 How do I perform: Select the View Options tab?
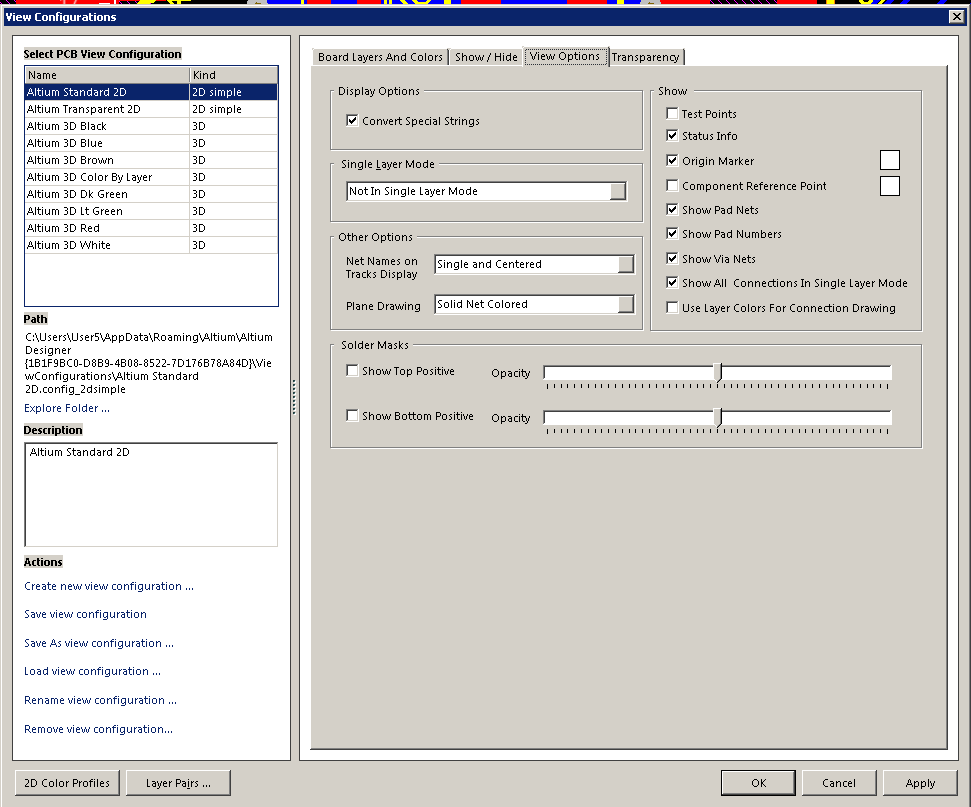point(565,56)
